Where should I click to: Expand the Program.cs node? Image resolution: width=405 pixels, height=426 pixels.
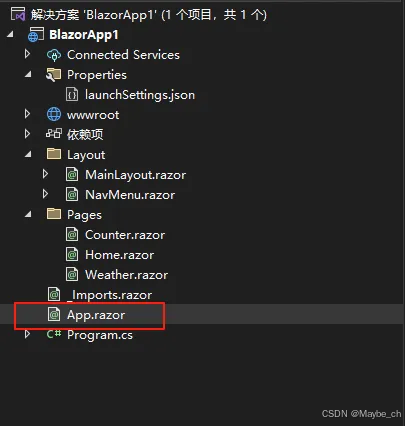[28, 334]
